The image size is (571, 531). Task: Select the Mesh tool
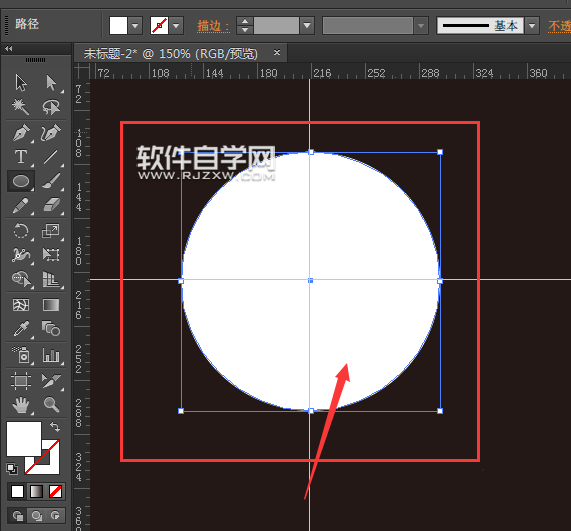pyautogui.click(x=21, y=305)
